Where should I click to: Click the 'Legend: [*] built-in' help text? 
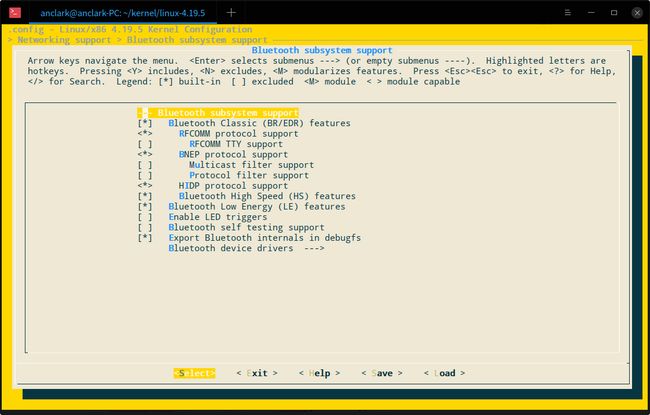168,81
